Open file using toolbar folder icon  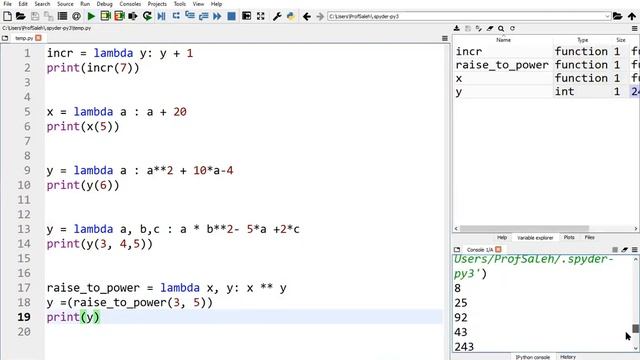point(21,16)
